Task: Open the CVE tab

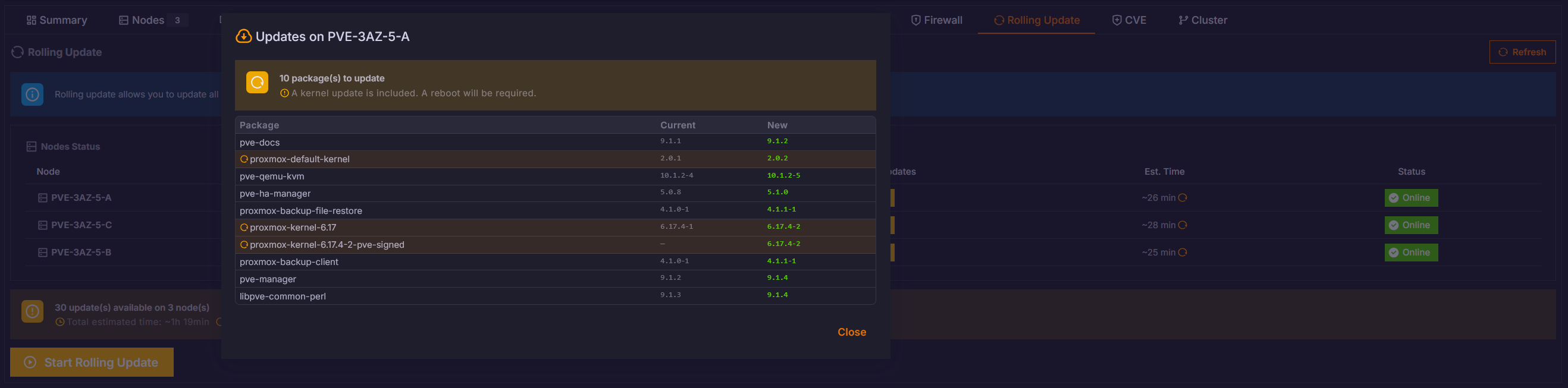Action: click(x=1129, y=20)
